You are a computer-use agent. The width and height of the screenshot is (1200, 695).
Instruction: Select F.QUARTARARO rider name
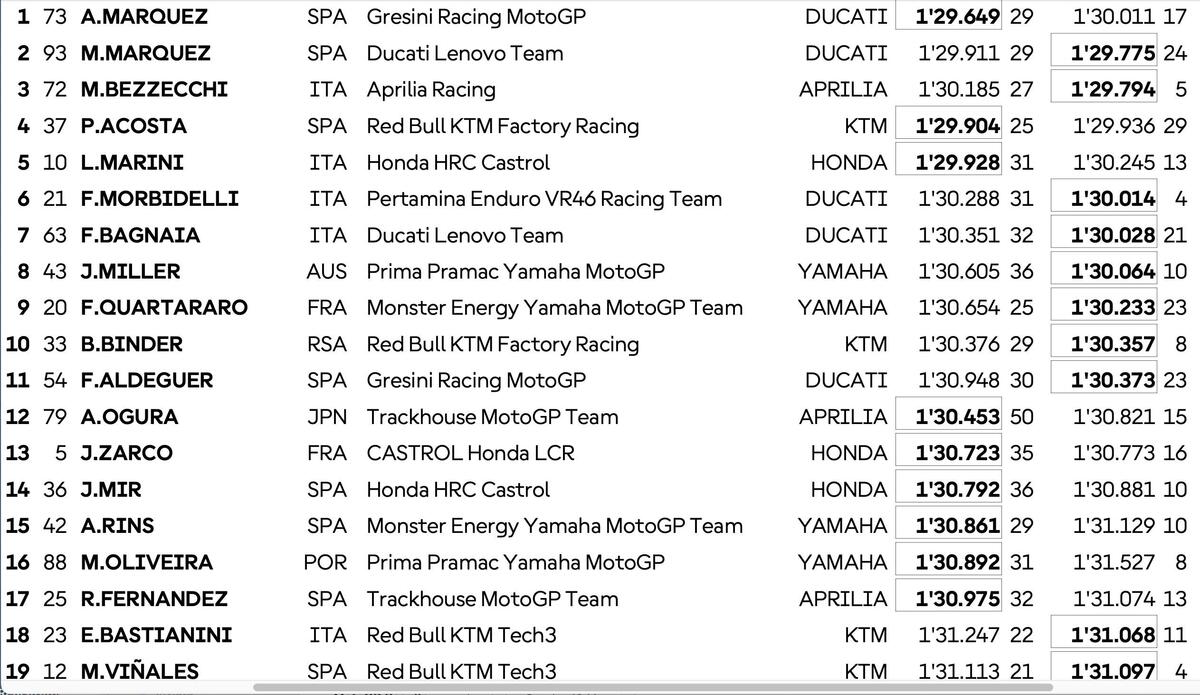(164, 308)
